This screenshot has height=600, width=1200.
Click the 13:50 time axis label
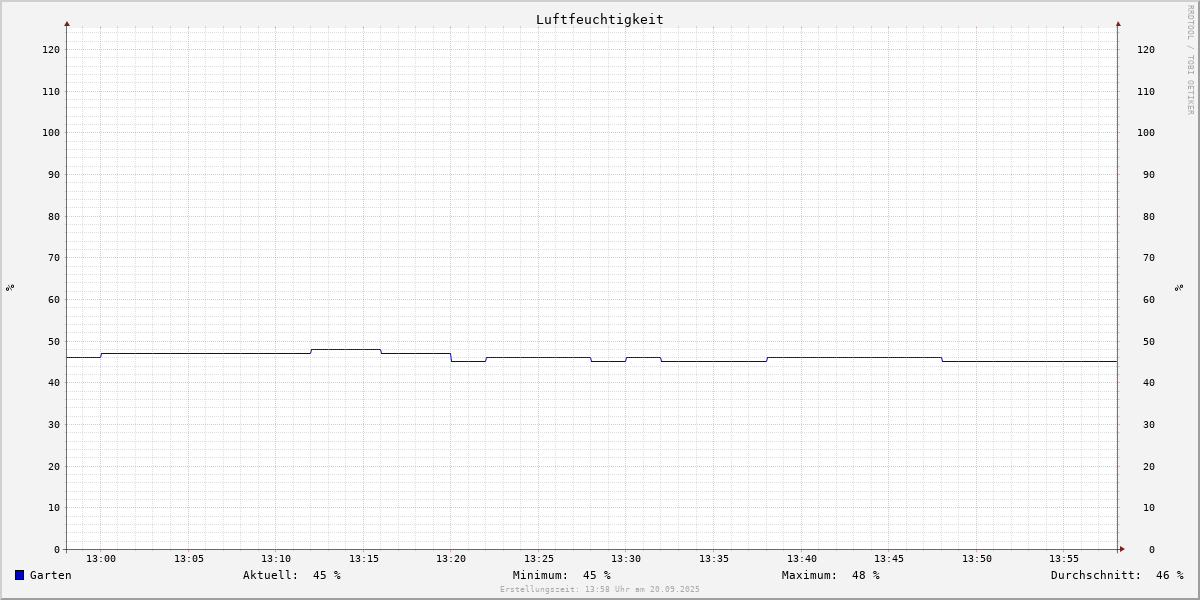tap(977, 558)
